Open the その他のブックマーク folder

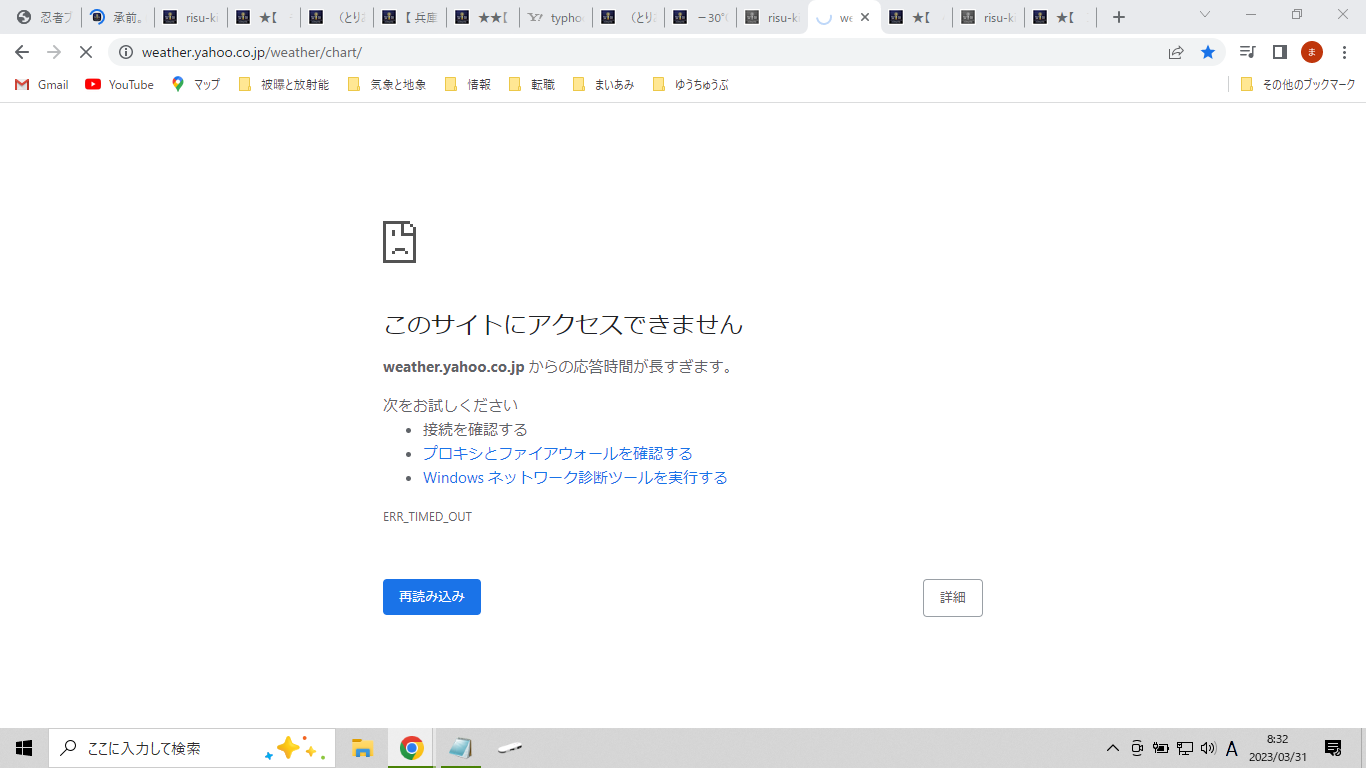tap(1298, 85)
